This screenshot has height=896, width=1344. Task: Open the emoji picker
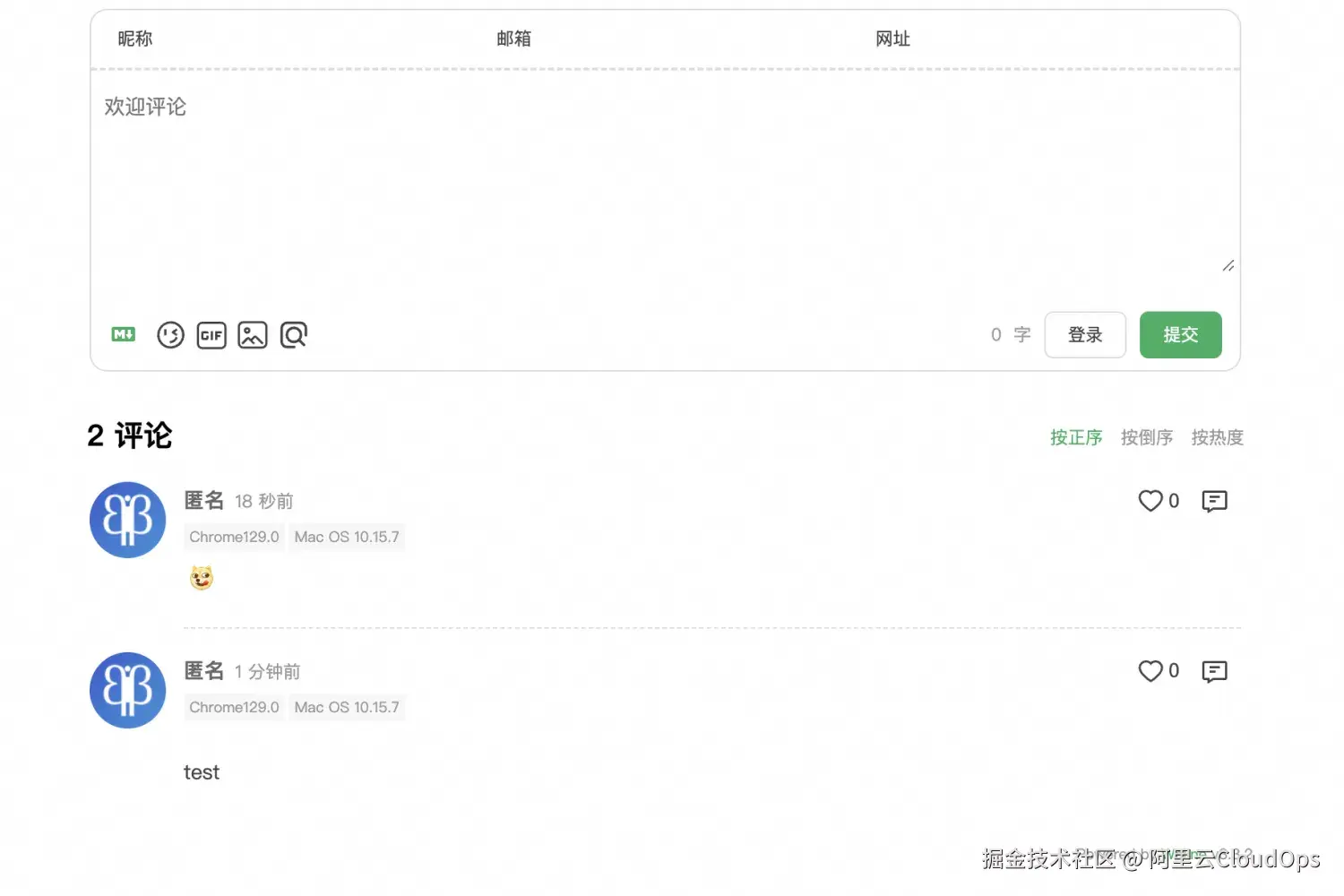(x=170, y=334)
